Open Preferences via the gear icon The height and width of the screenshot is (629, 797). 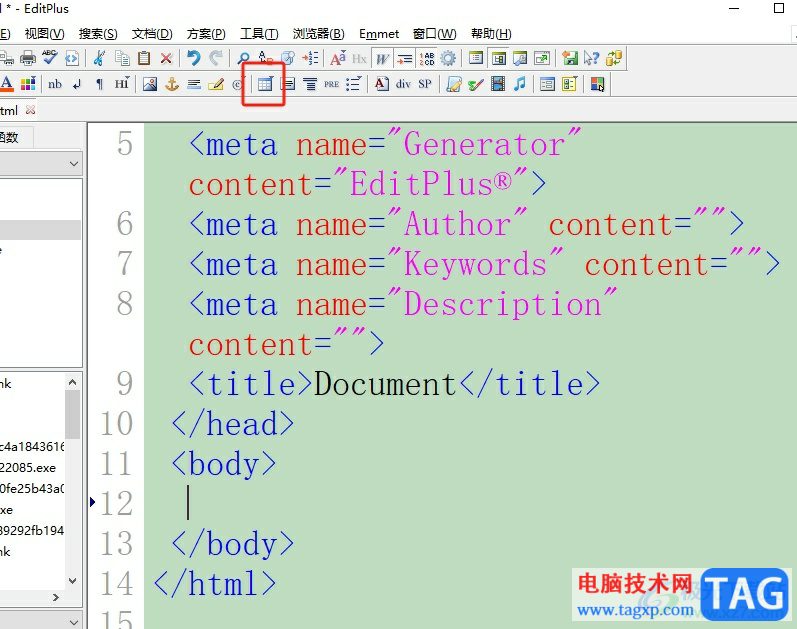coord(448,58)
